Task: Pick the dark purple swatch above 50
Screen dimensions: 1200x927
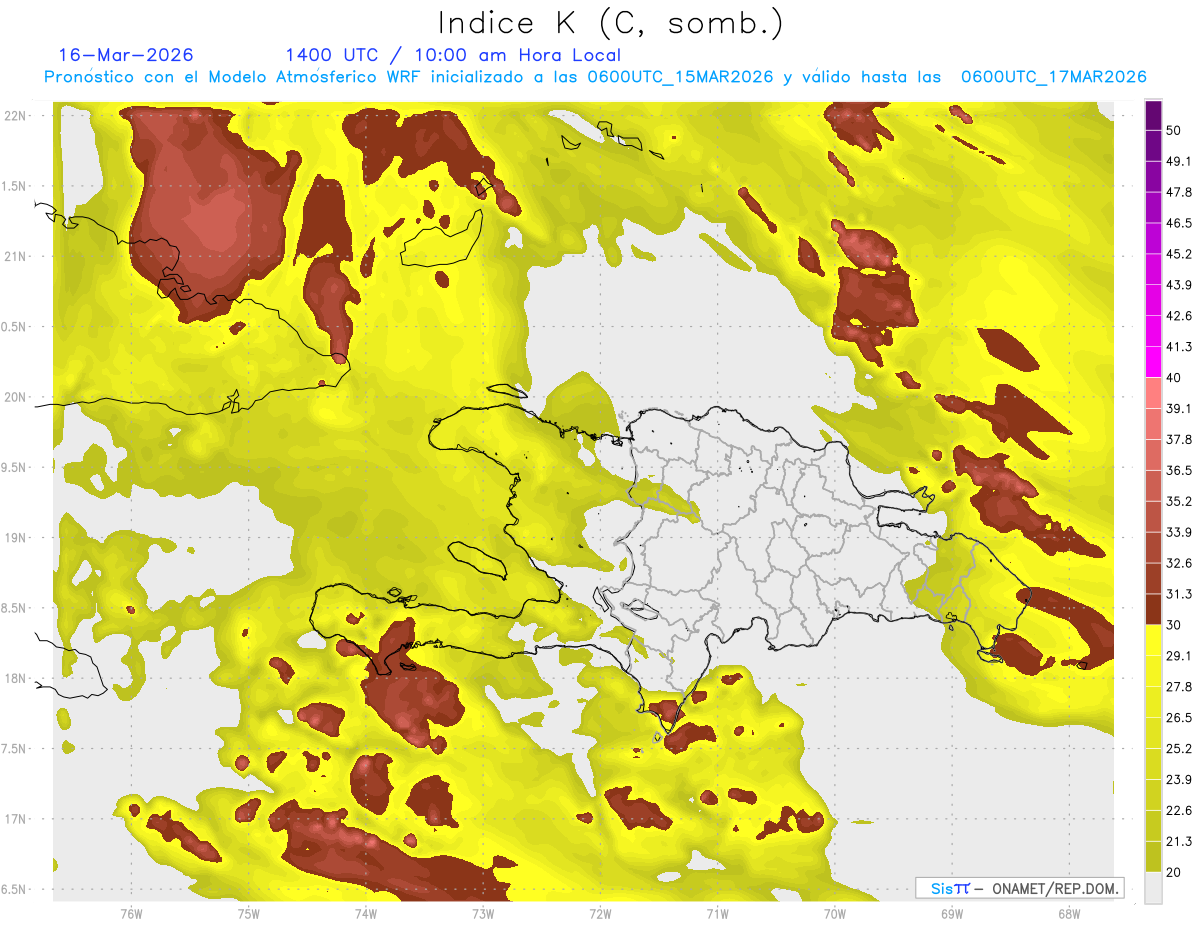Action: pos(1153,115)
